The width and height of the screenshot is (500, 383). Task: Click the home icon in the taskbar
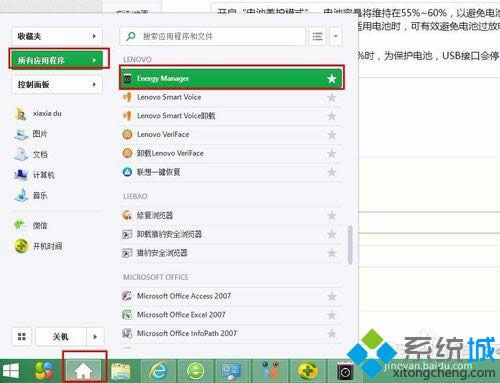coord(84,371)
